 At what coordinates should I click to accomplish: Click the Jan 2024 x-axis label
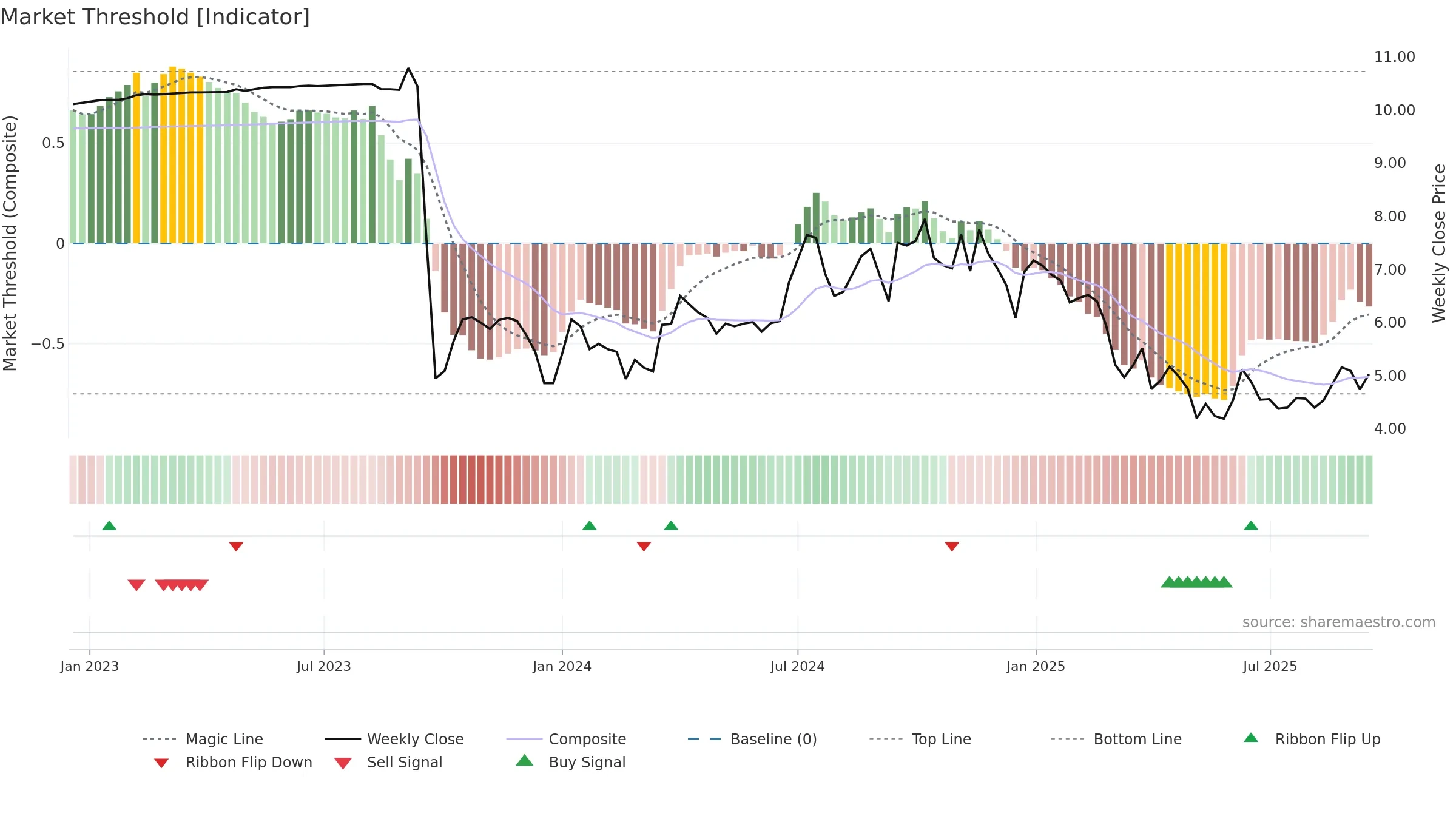coord(562,666)
